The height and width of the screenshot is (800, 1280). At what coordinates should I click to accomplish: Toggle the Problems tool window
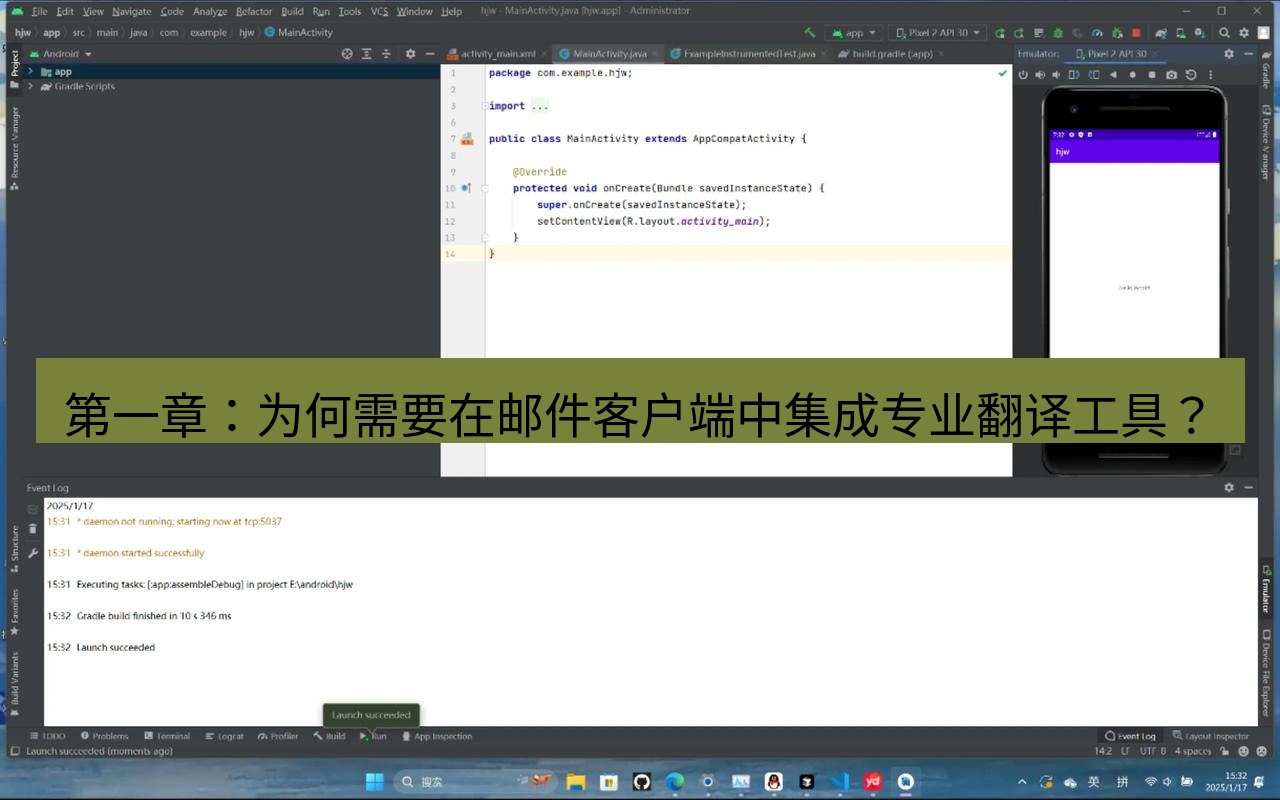[x=104, y=736]
